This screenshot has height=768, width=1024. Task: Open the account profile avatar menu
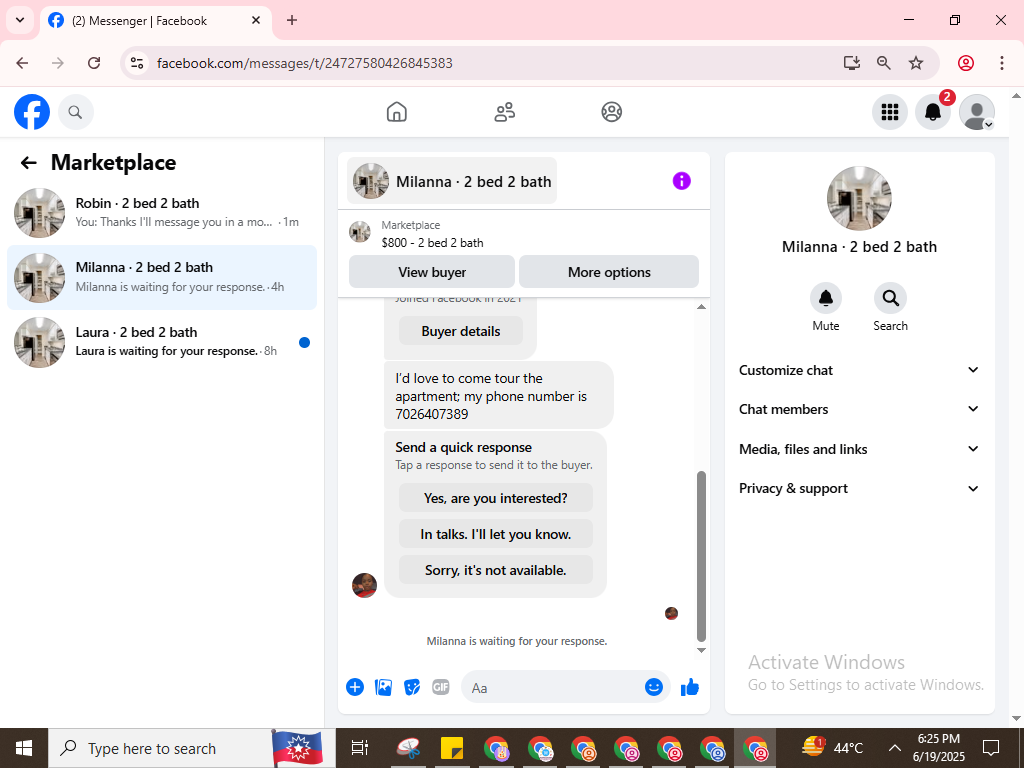pos(976,112)
